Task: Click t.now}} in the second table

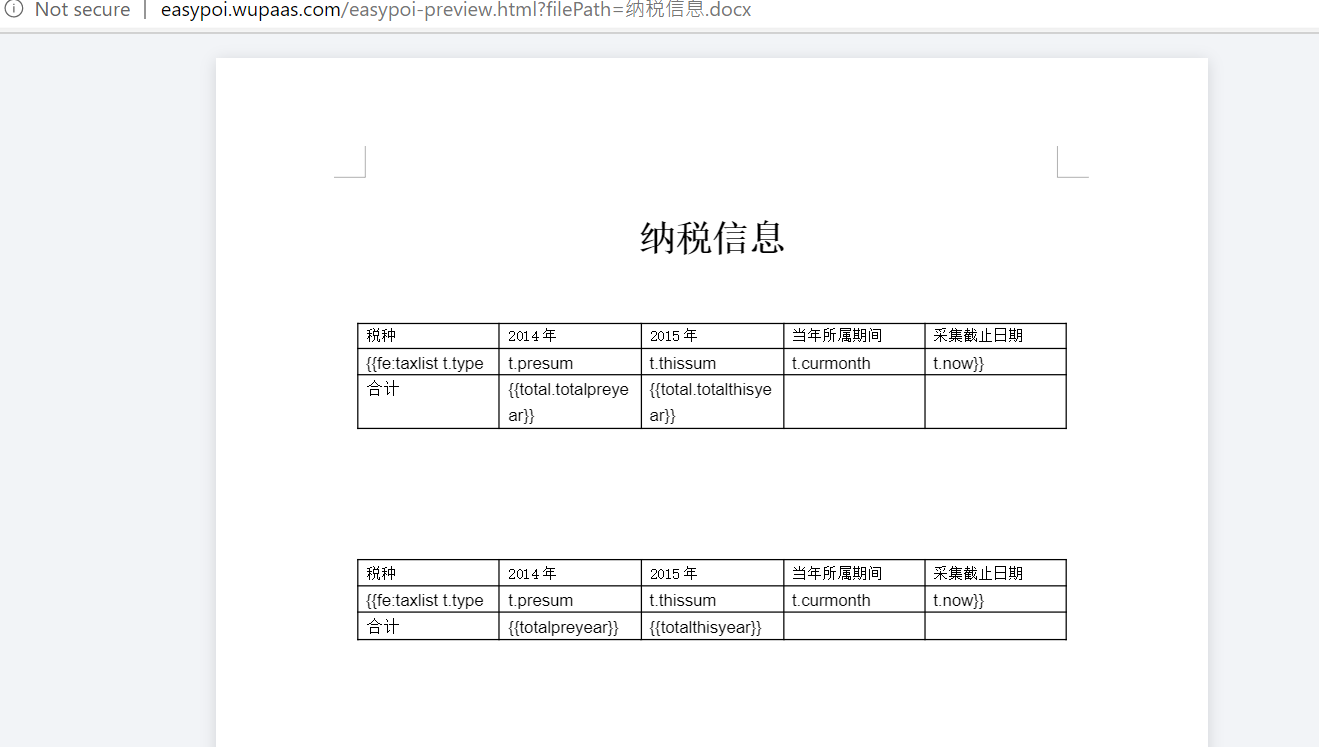Action: pyautogui.click(x=959, y=600)
